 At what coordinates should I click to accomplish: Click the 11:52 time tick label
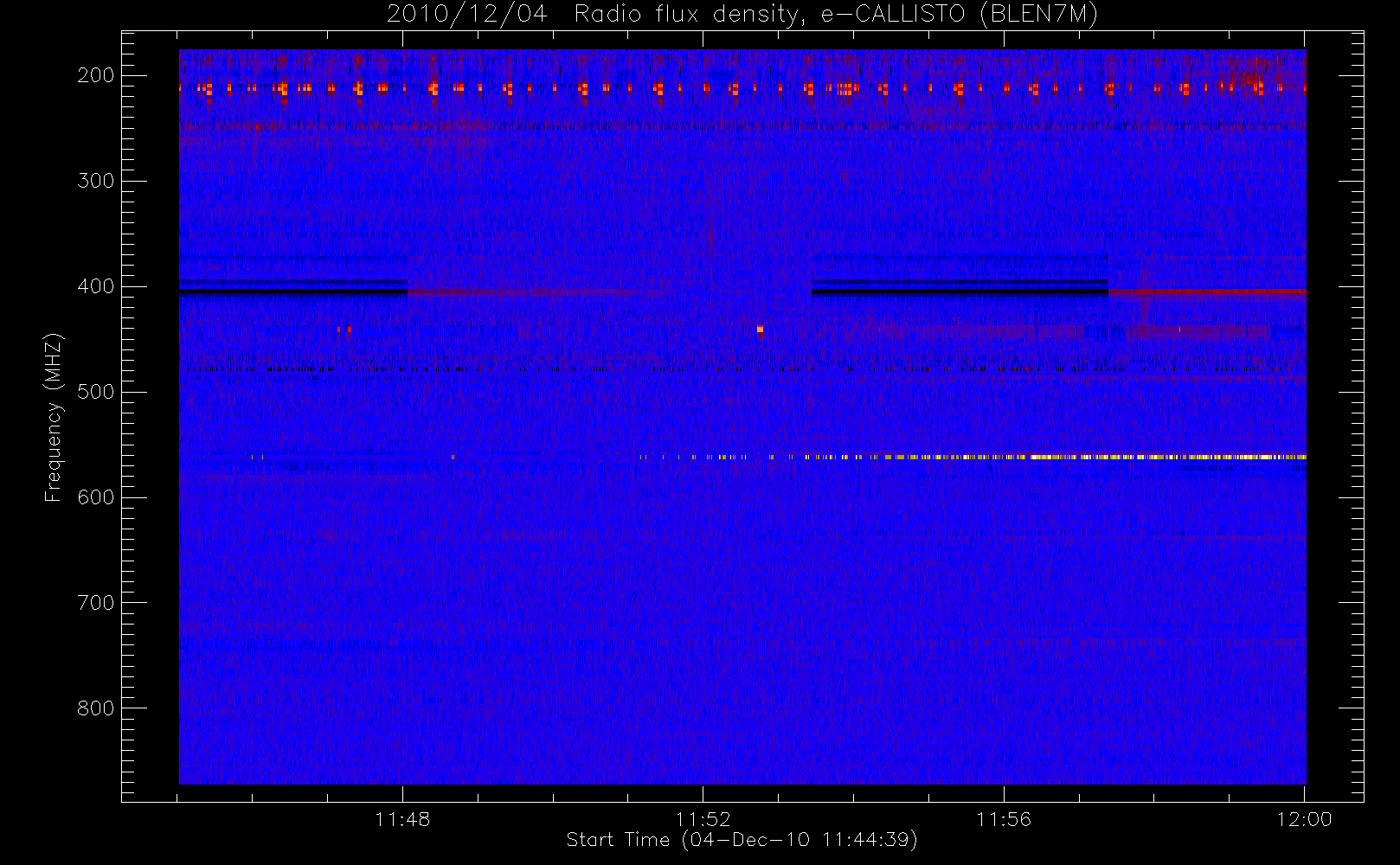(703, 819)
